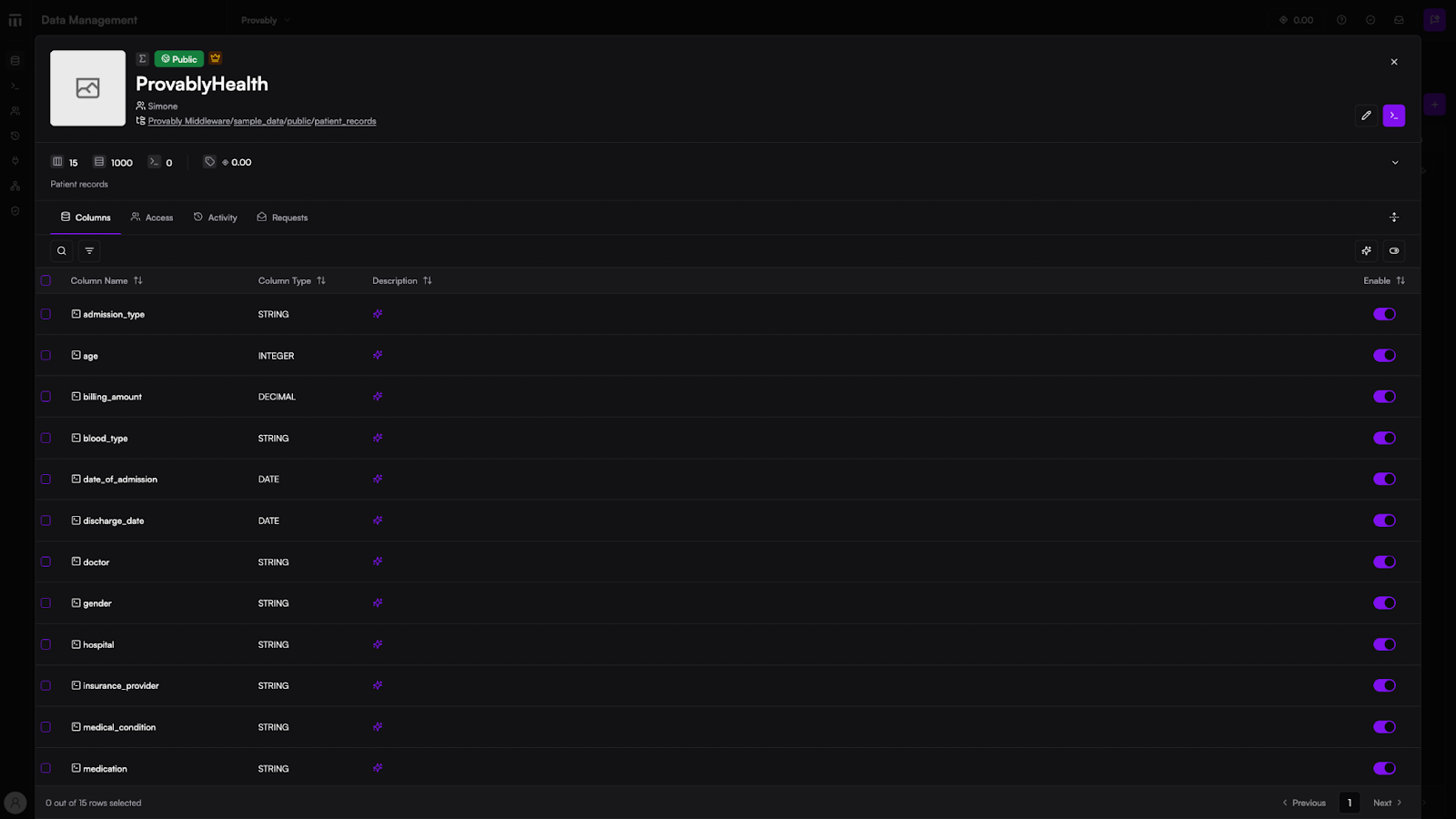Switch to the Access tab
Image resolution: width=1456 pixels, height=819 pixels.
152,217
